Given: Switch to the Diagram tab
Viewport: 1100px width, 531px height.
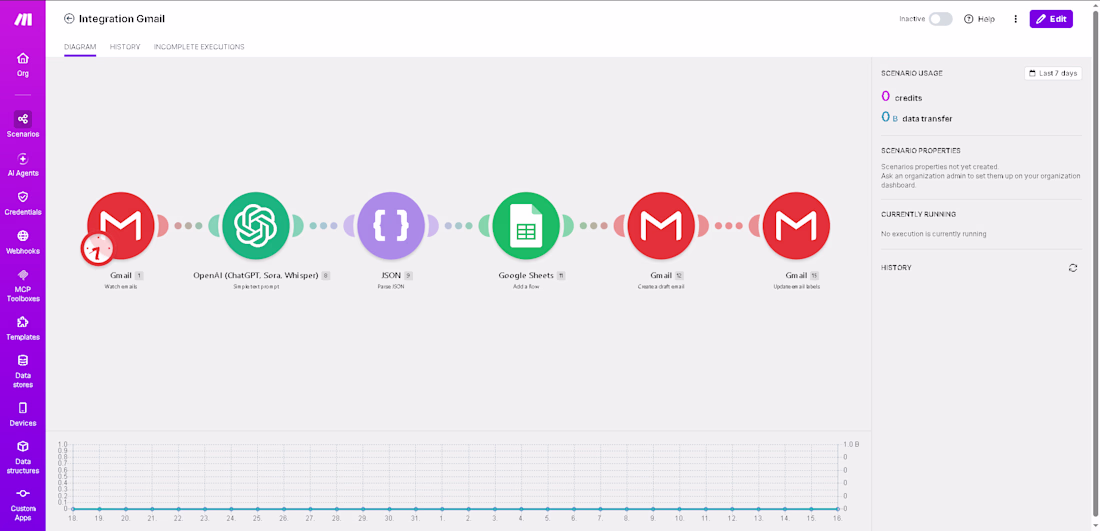Looking at the screenshot, I should (80, 47).
